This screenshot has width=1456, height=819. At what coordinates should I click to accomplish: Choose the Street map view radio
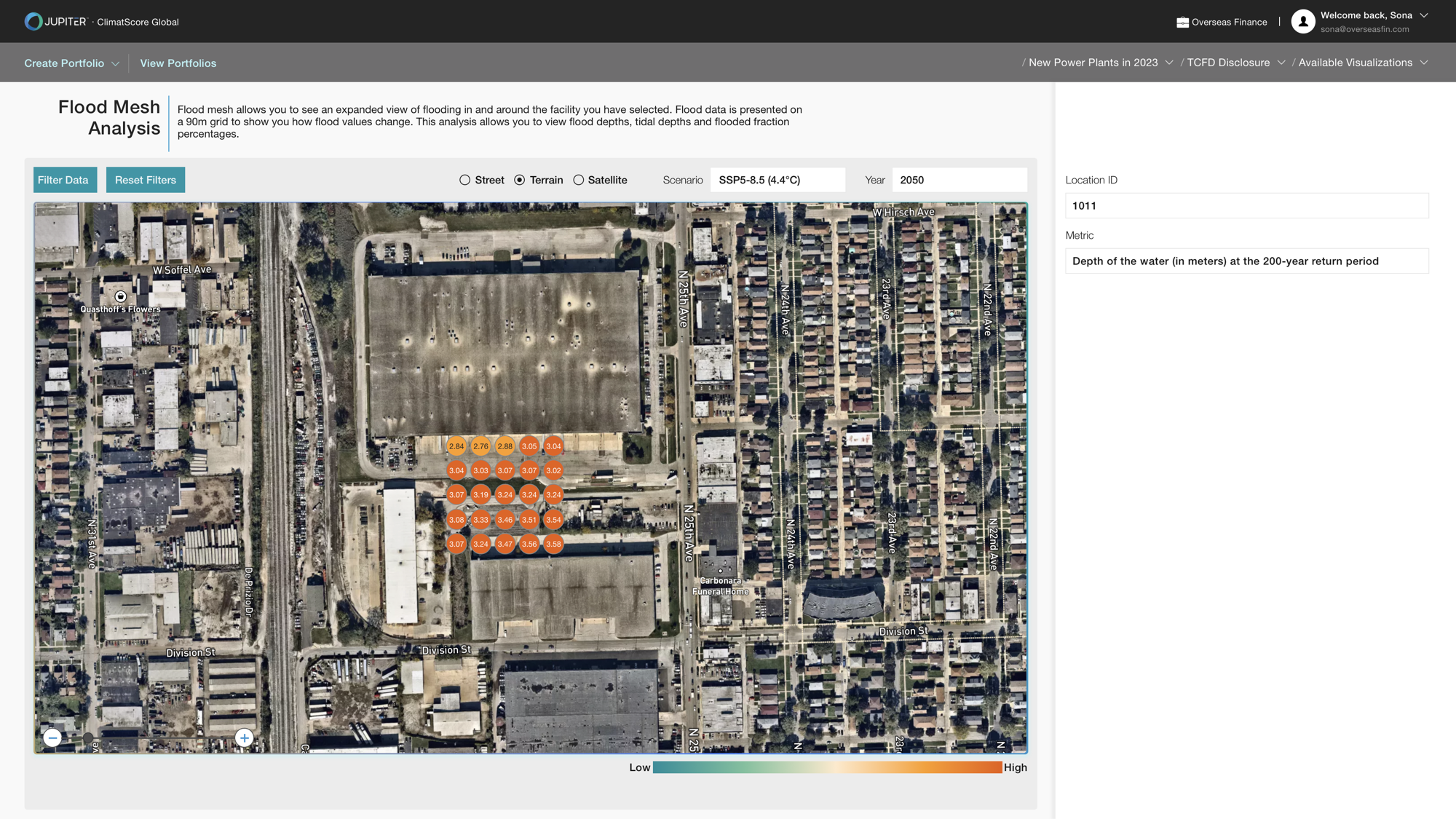pyautogui.click(x=464, y=180)
